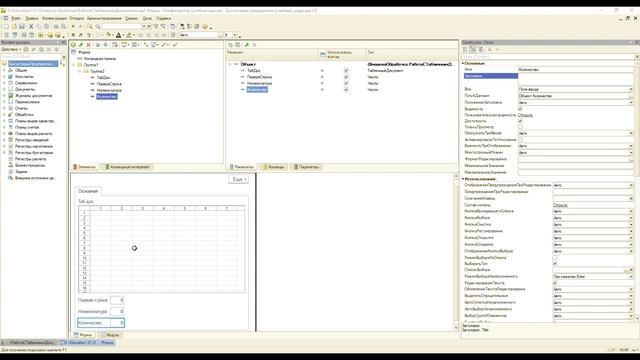The height and width of the screenshot is (360, 640).
Task: Switch to the Модуль tab at the bottom
Action: [110, 335]
